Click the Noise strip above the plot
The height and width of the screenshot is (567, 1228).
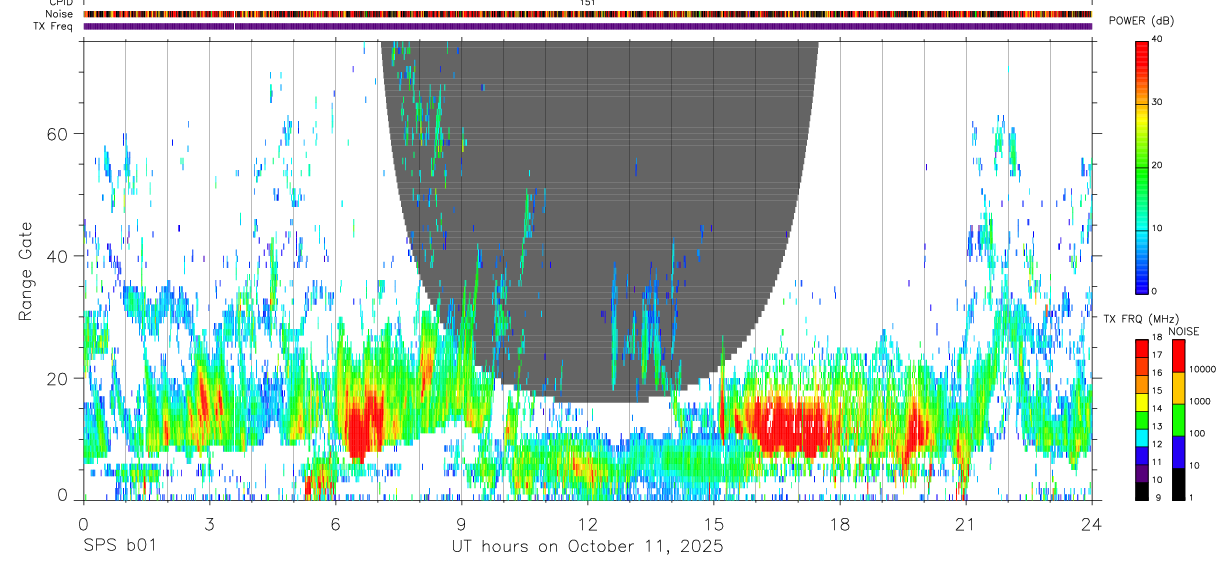click(x=588, y=14)
